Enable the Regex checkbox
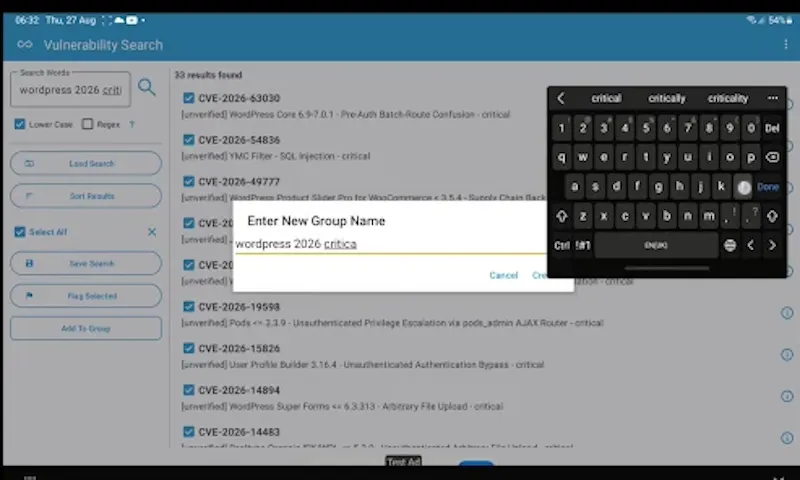800x480 pixels. pyautogui.click(x=88, y=124)
